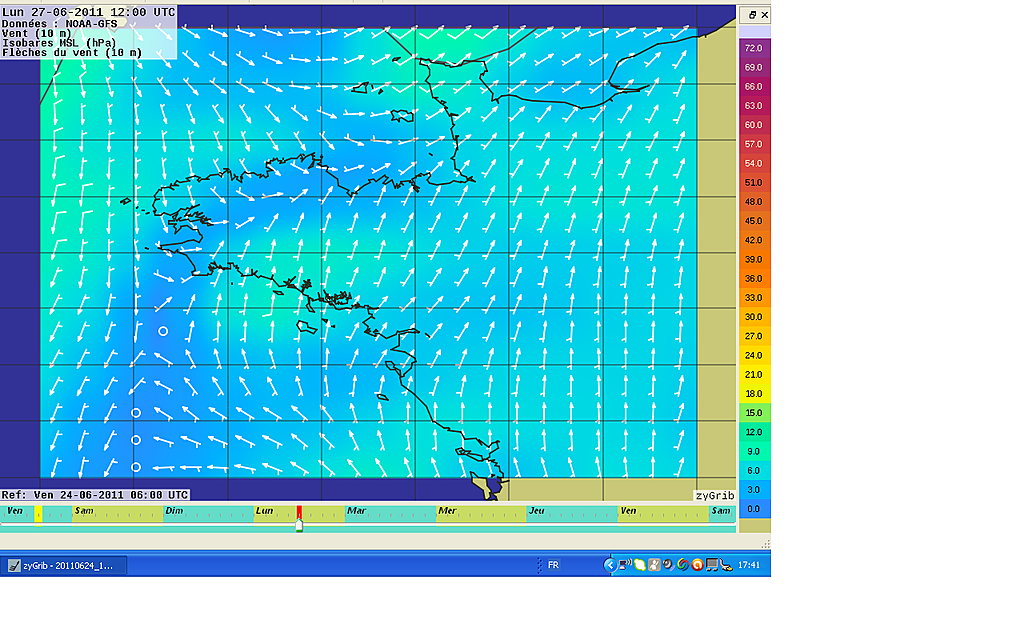
Task: Open the FR language indicator in the taskbar
Action: coord(553,565)
